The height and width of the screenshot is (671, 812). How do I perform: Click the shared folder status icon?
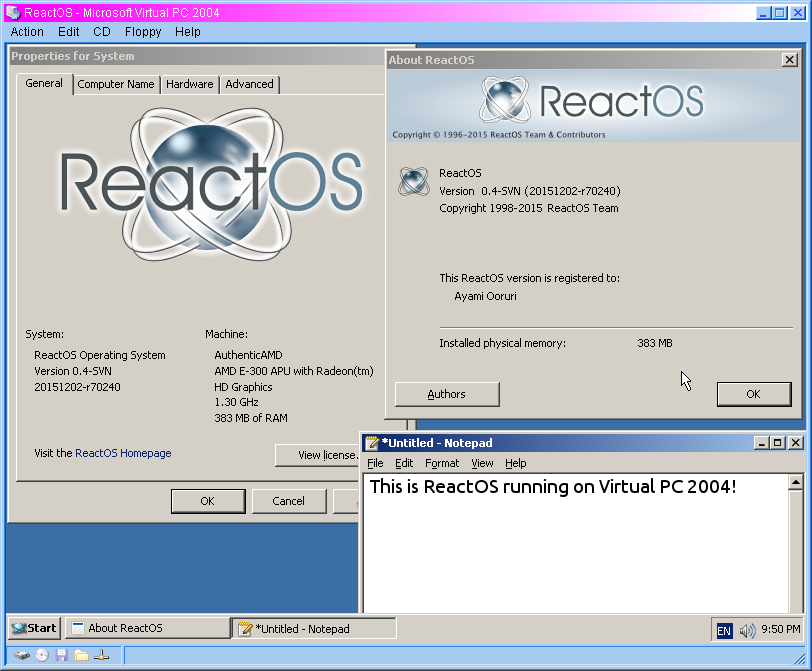pyautogui.click(x=81, y=655)
